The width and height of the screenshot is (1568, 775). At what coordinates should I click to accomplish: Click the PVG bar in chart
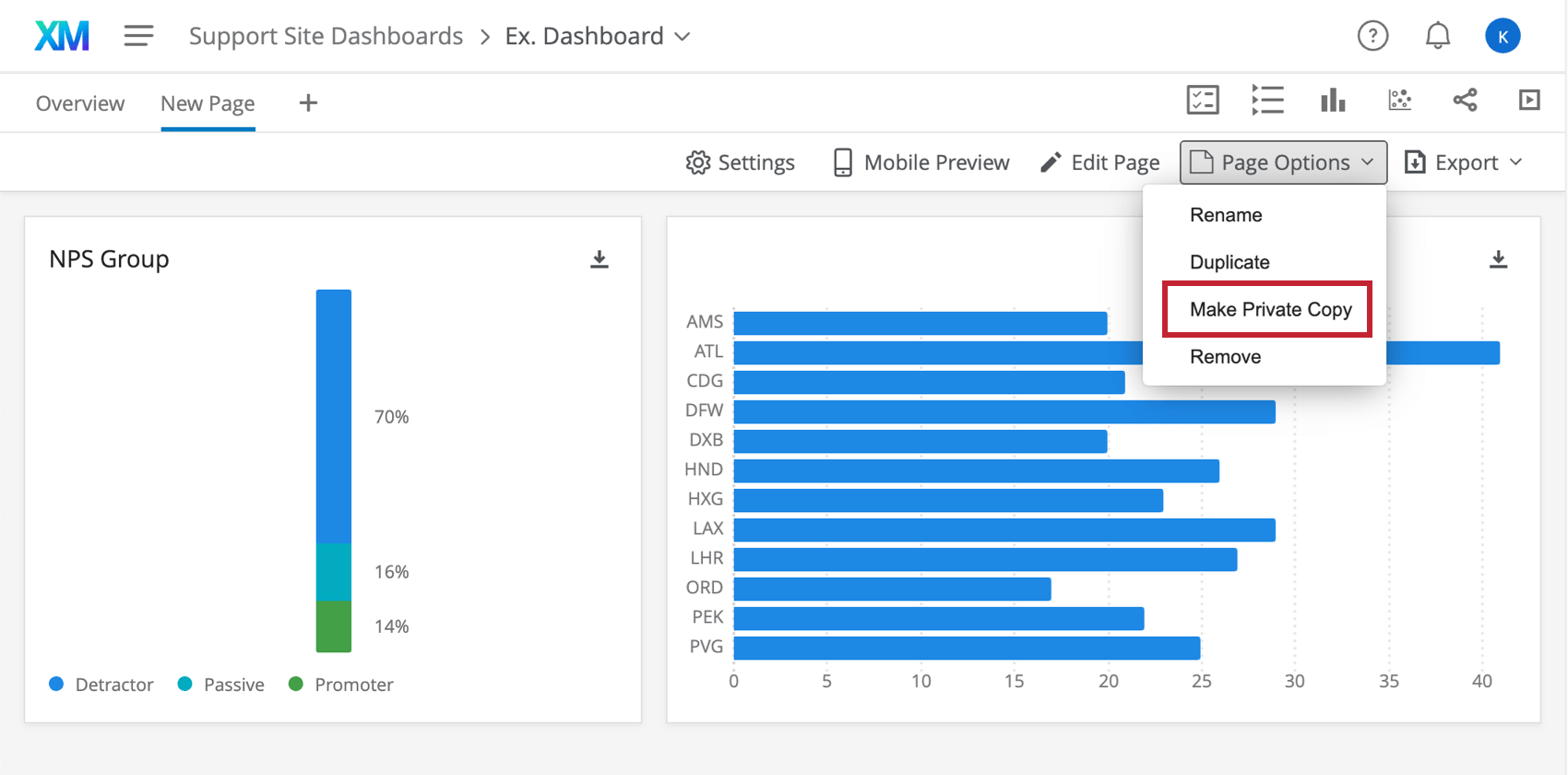pyautogui.click(x=968, y=648)
